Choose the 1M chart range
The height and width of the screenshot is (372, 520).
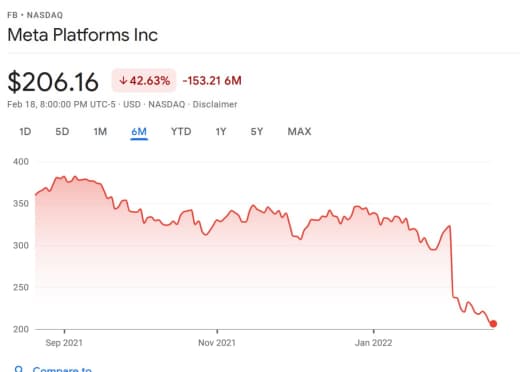[x=100, y=132]
